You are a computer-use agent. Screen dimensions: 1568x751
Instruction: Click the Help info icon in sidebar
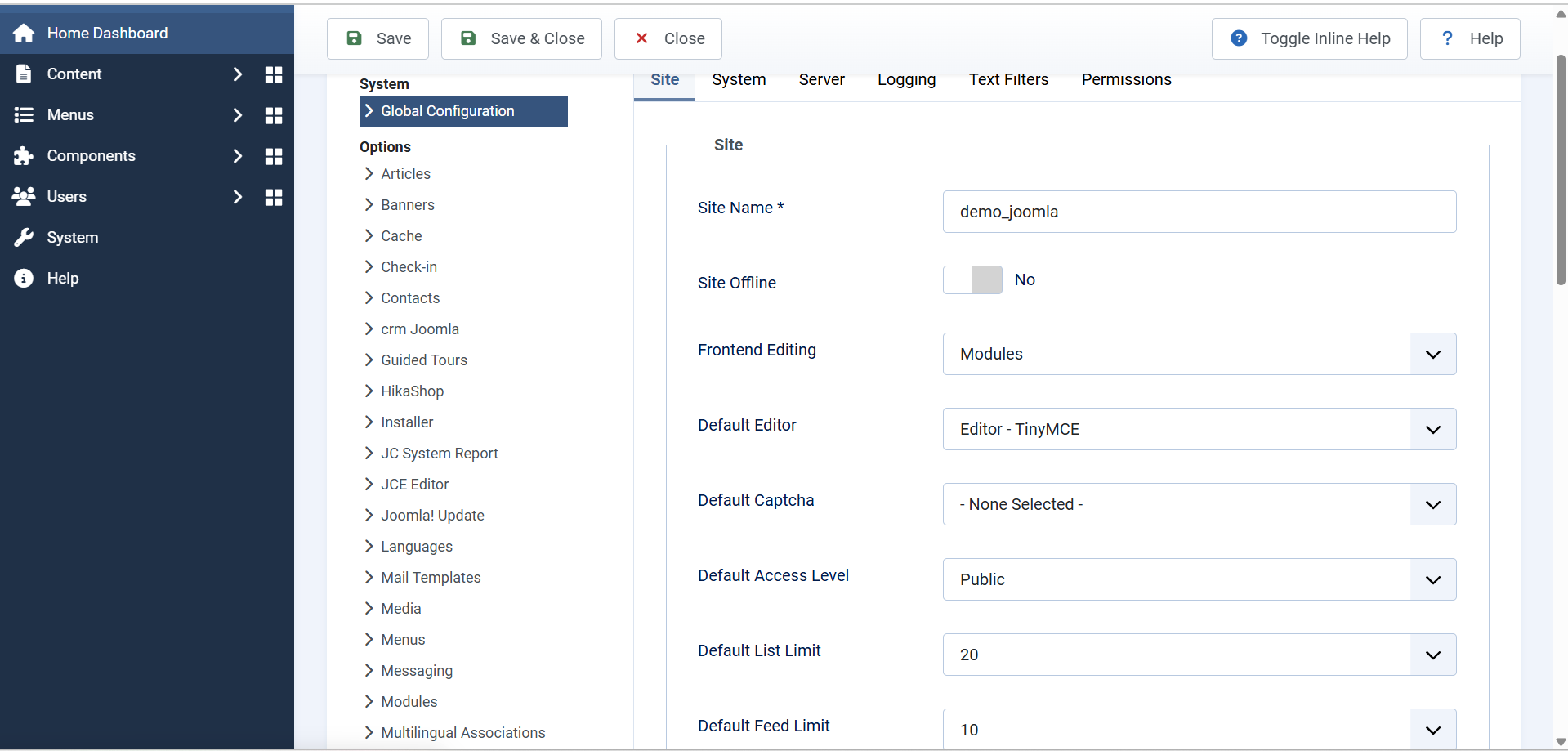(24, 279)
